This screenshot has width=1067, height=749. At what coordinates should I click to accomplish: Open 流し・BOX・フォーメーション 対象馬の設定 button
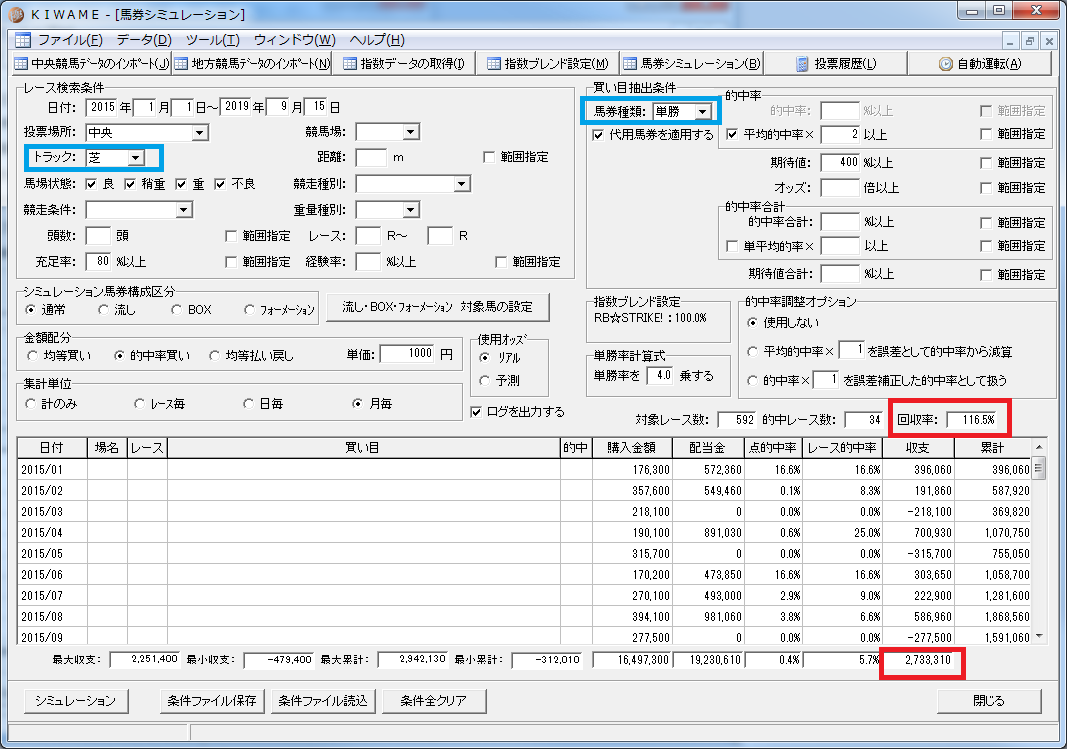438,307
